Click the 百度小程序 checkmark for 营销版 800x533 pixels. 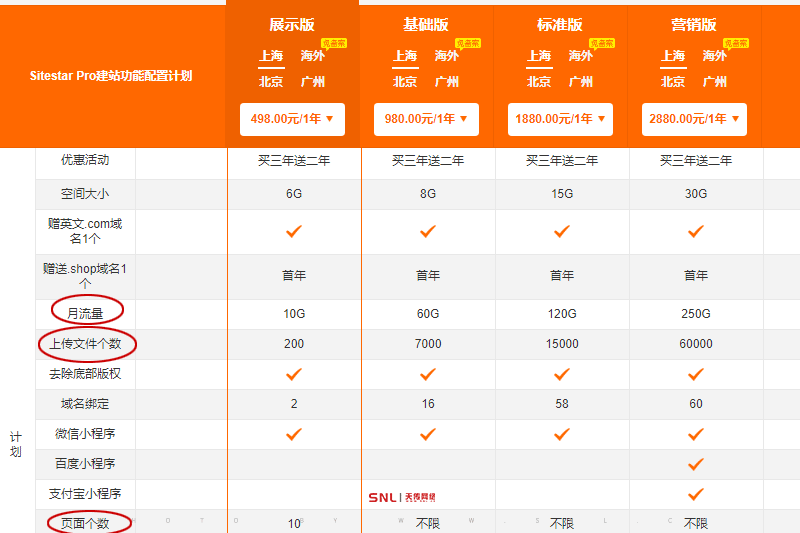[696, 464]
